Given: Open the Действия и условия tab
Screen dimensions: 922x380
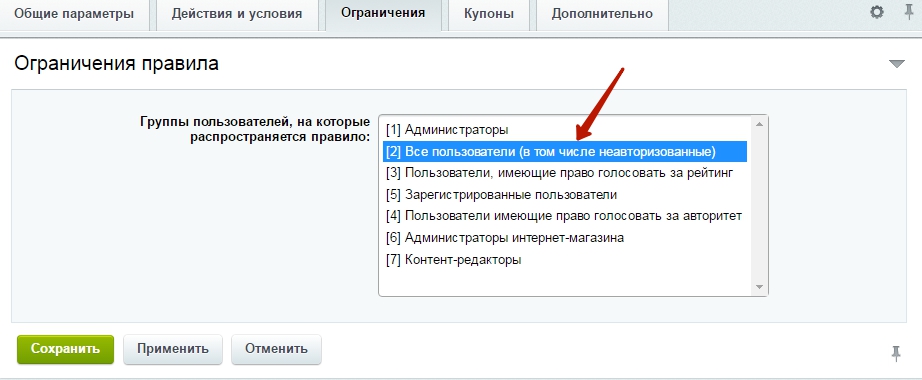Looking at the screenshot, I should 237,14.
